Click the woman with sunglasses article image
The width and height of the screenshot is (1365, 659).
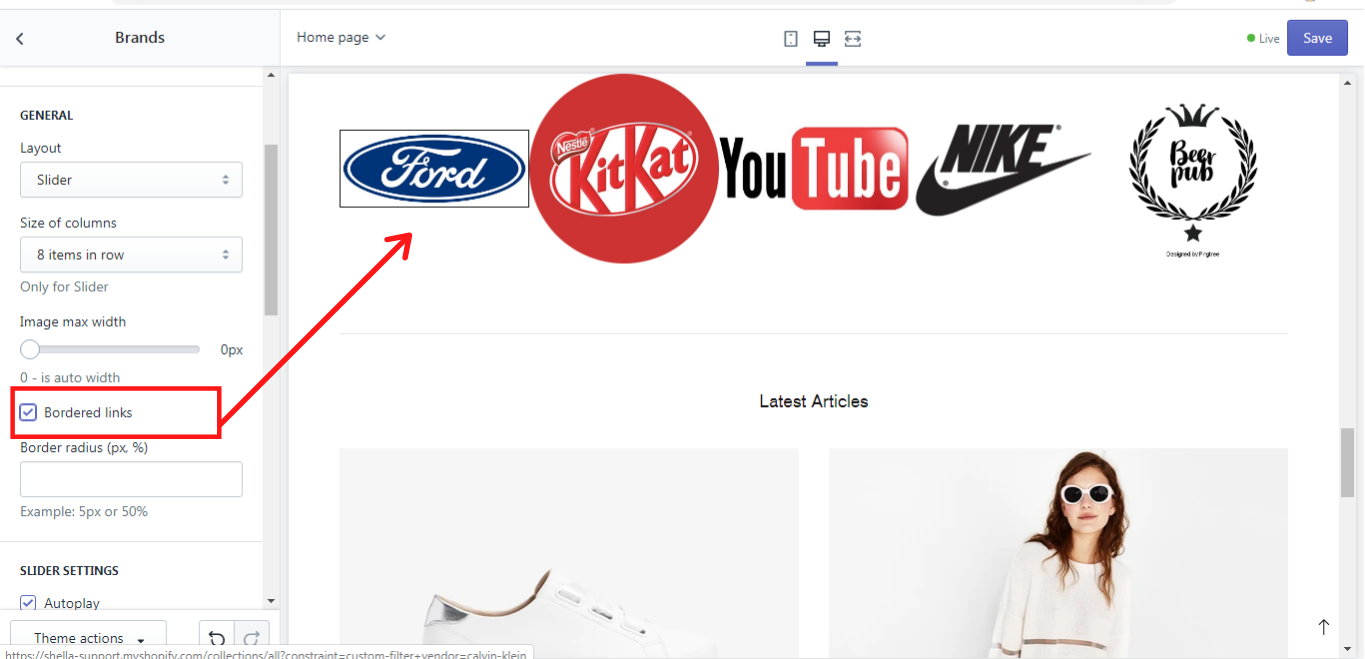coord(1058,553)
